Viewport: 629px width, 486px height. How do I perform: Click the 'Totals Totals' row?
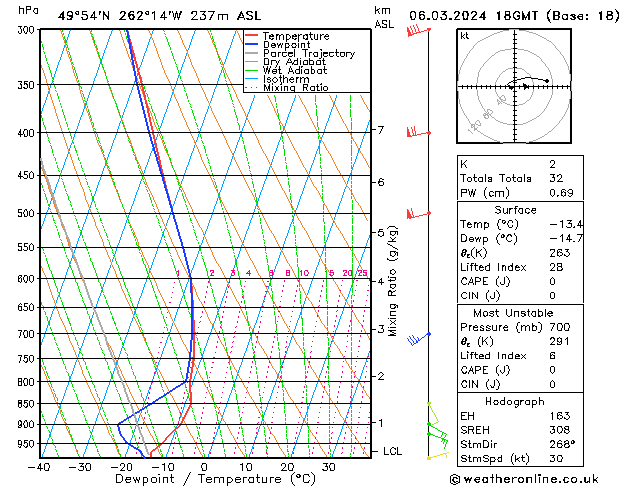520,178
